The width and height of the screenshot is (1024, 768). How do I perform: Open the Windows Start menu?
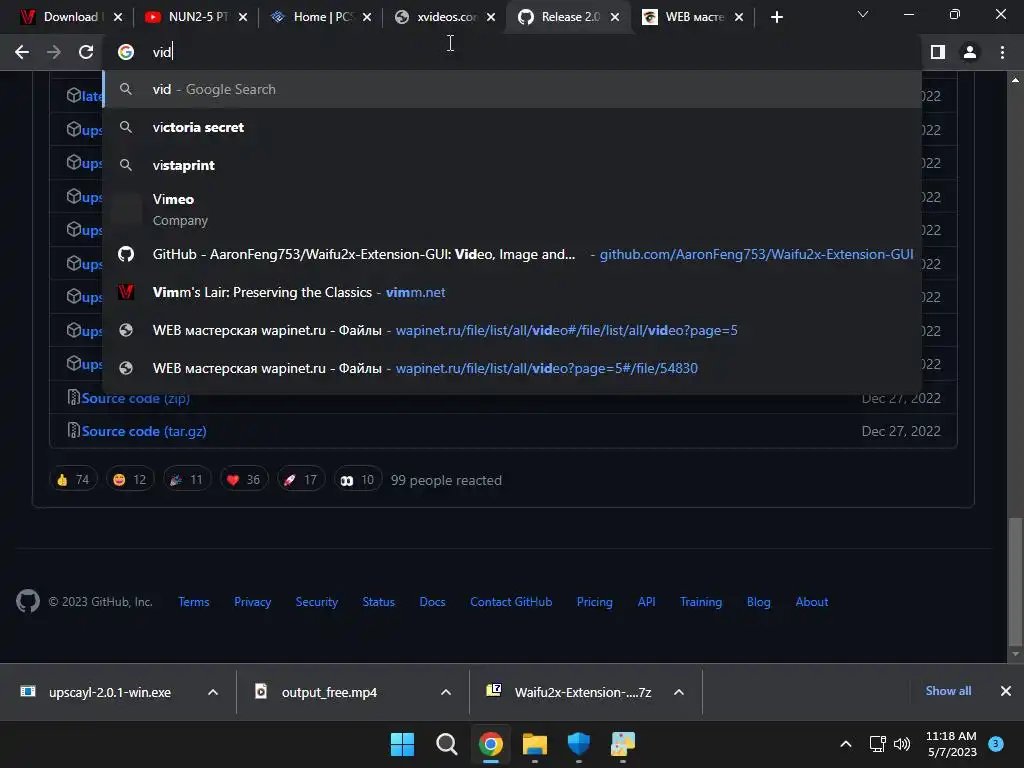click(x=402, y=744)
